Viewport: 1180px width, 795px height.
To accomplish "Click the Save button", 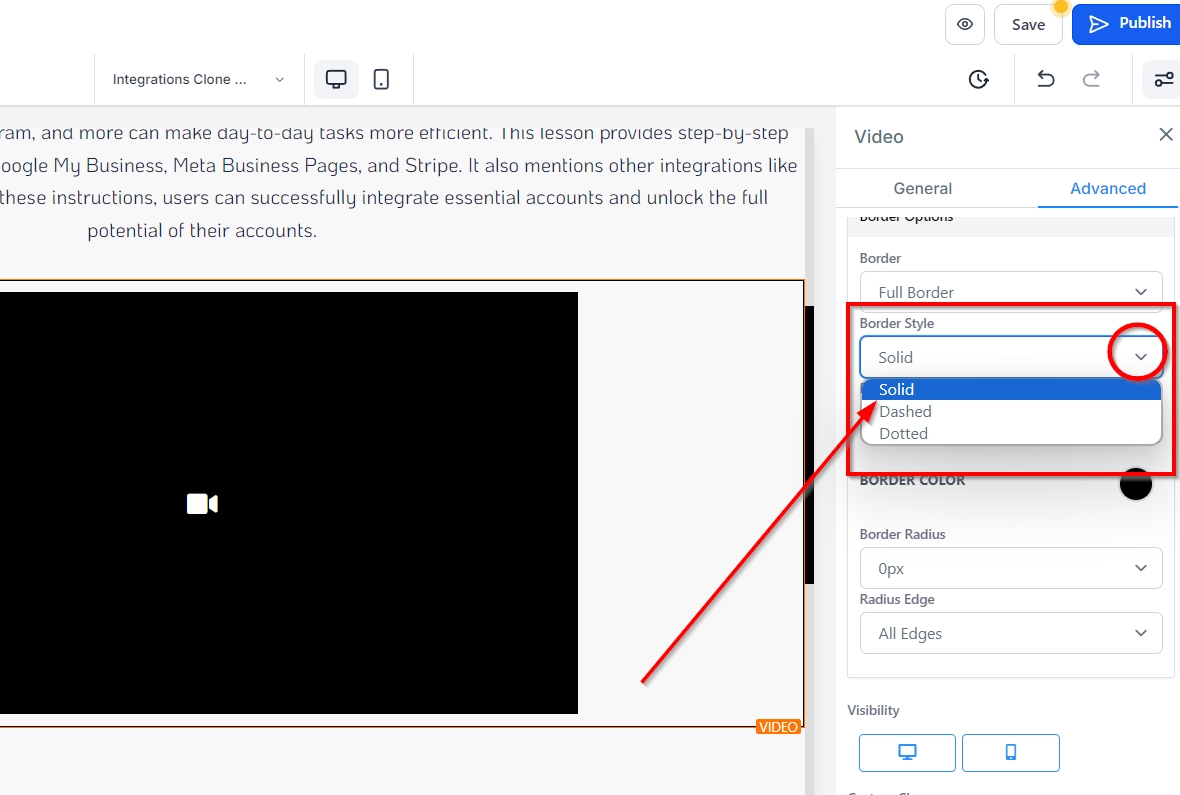I will [1027, 25].
